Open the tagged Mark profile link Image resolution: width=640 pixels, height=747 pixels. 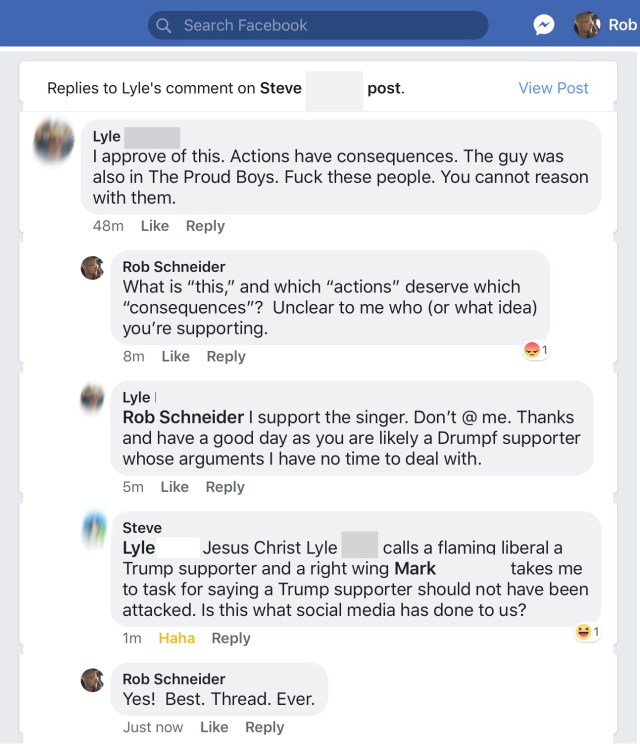415,569
